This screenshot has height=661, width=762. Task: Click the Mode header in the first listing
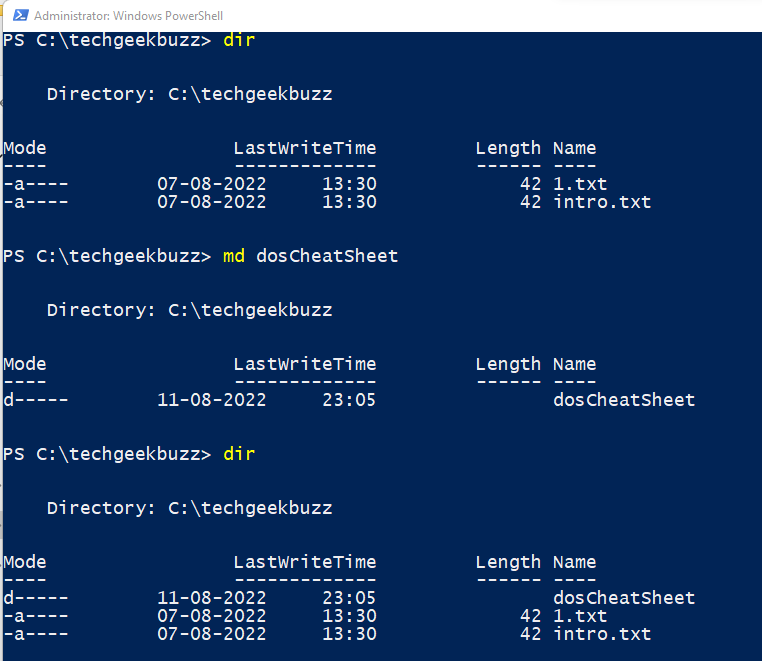click(x=25, y=148)
